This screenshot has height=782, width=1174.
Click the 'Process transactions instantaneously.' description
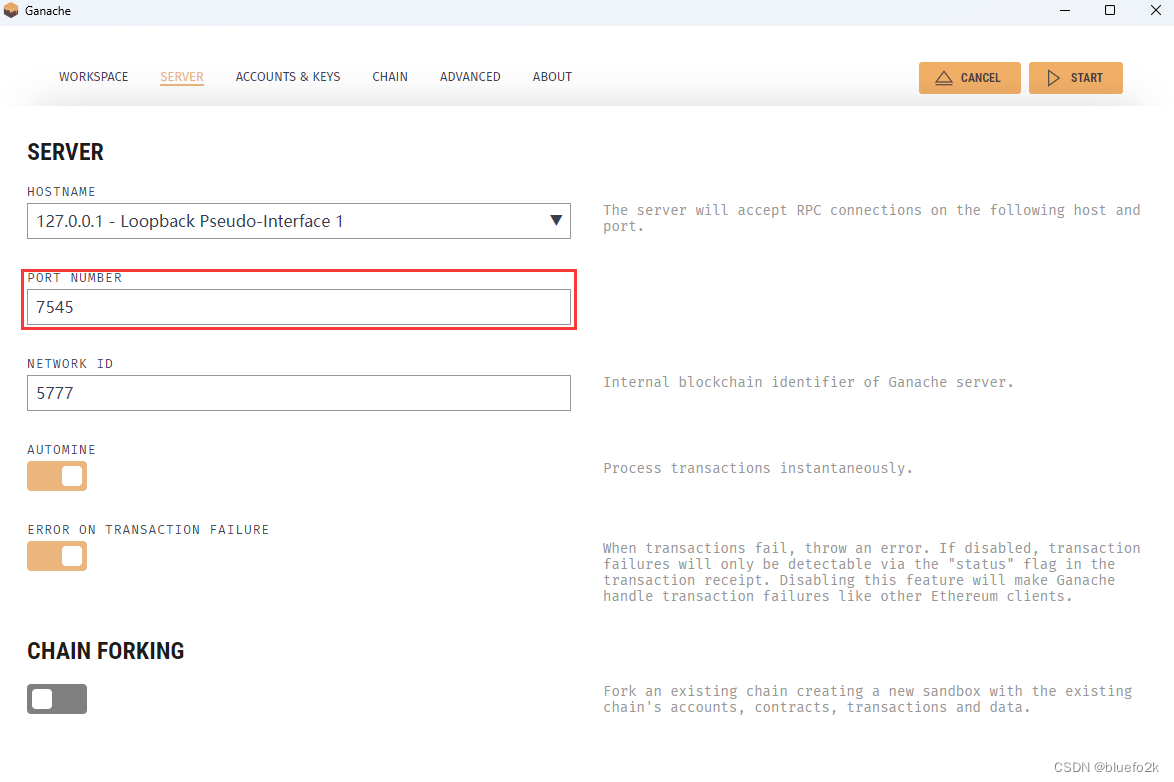pos(758,468)
